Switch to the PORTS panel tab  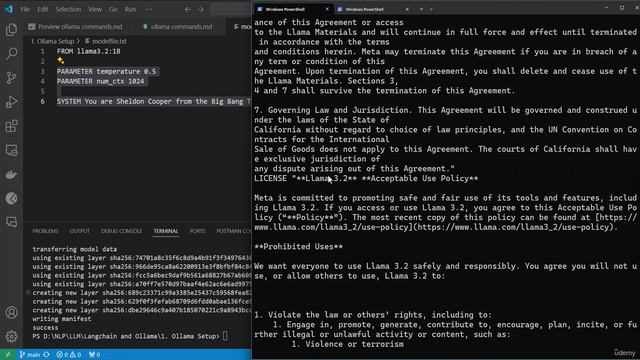point(197,231)
